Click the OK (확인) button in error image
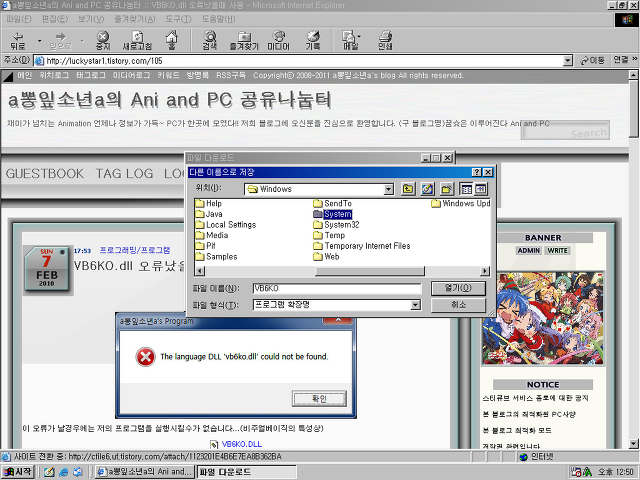The image size is (640, 480). click(319, 398)
